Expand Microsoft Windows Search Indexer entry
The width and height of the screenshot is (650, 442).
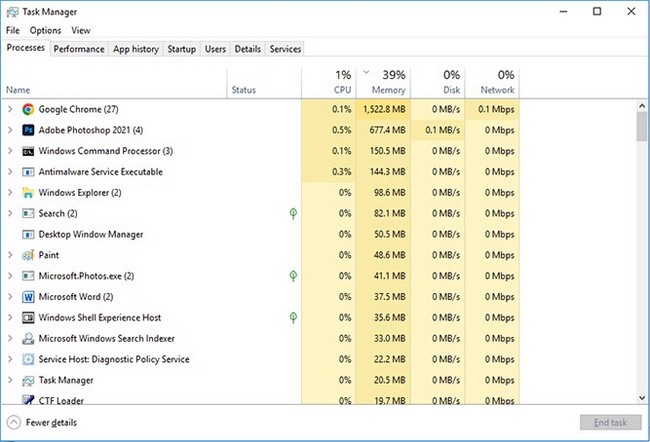click(x=10, y=338)
